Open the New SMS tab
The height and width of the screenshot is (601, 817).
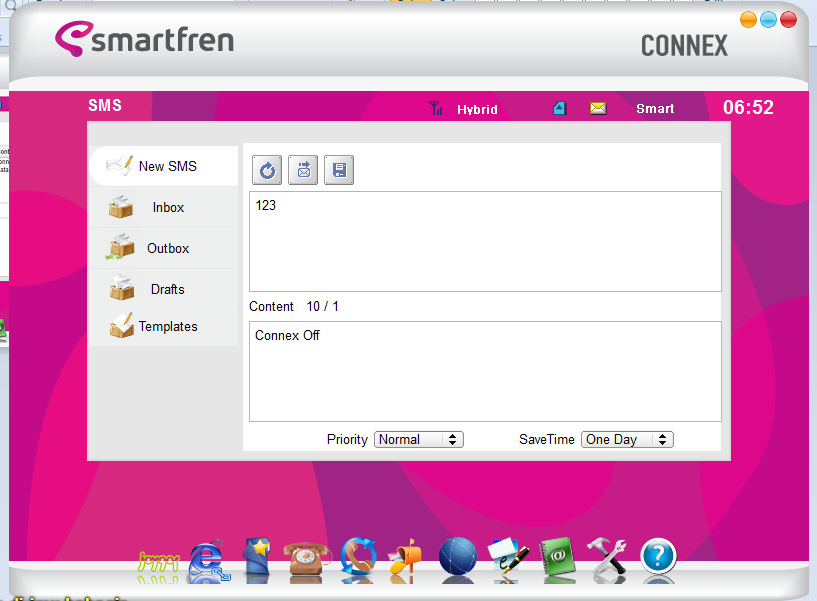click(164, 166)
